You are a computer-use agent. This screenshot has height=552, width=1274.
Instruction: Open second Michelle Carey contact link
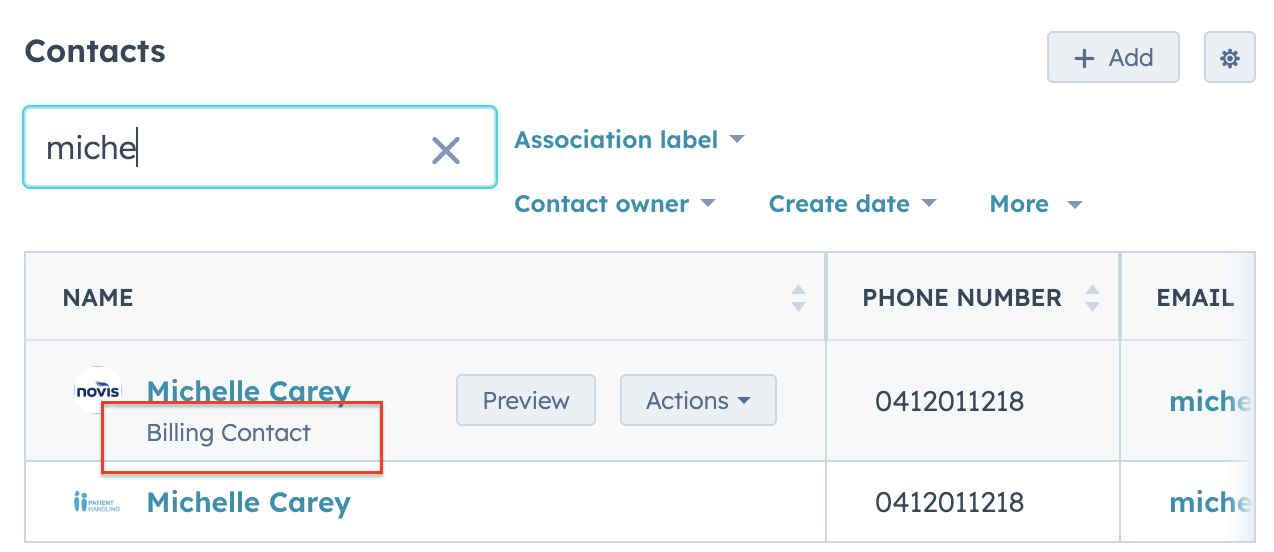248,502
